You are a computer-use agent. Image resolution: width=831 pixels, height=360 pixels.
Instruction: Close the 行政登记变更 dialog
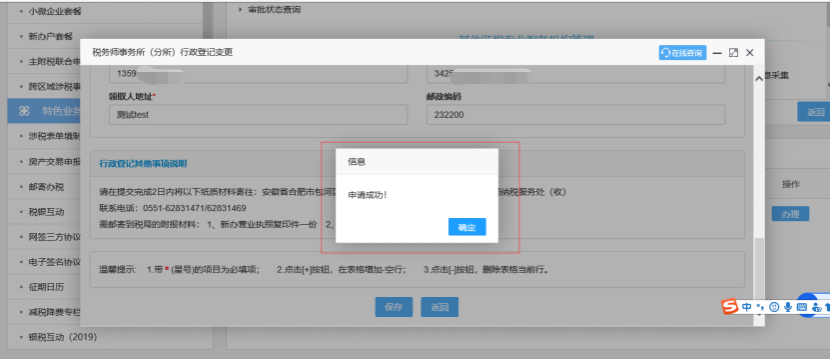click(x=749, y=52)
